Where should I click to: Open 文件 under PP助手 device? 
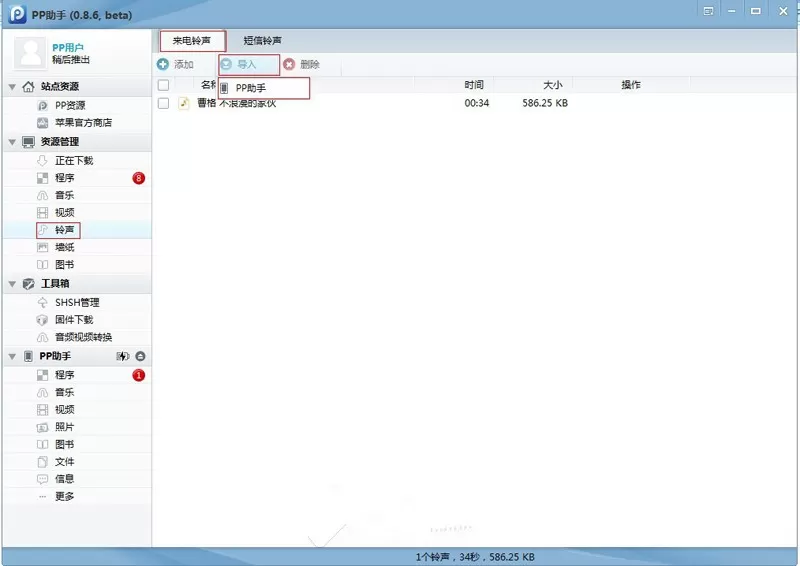[x=64, y=462]
